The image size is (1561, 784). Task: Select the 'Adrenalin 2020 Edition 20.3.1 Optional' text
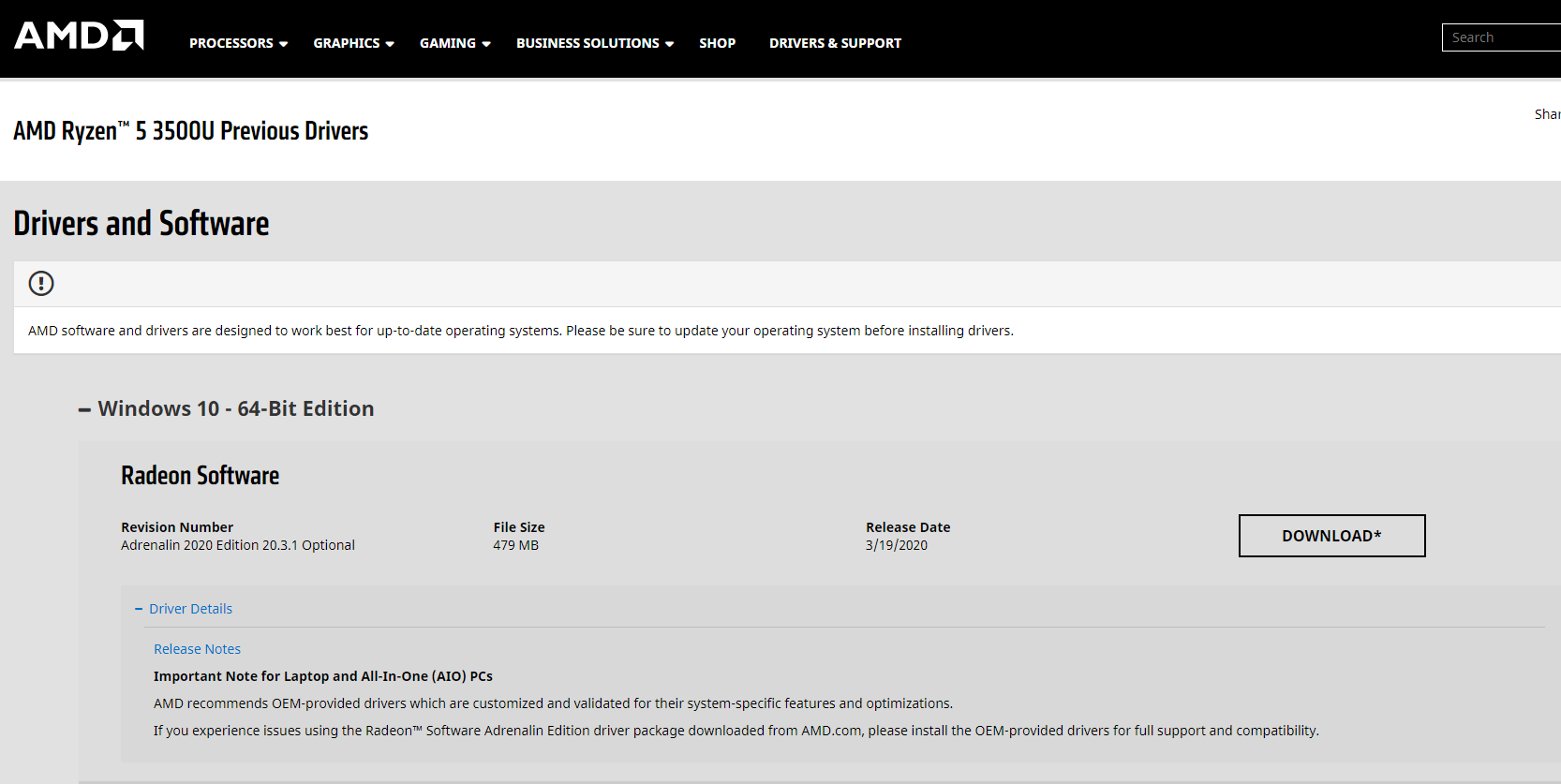pyautogui.click(x=238, y=545)
